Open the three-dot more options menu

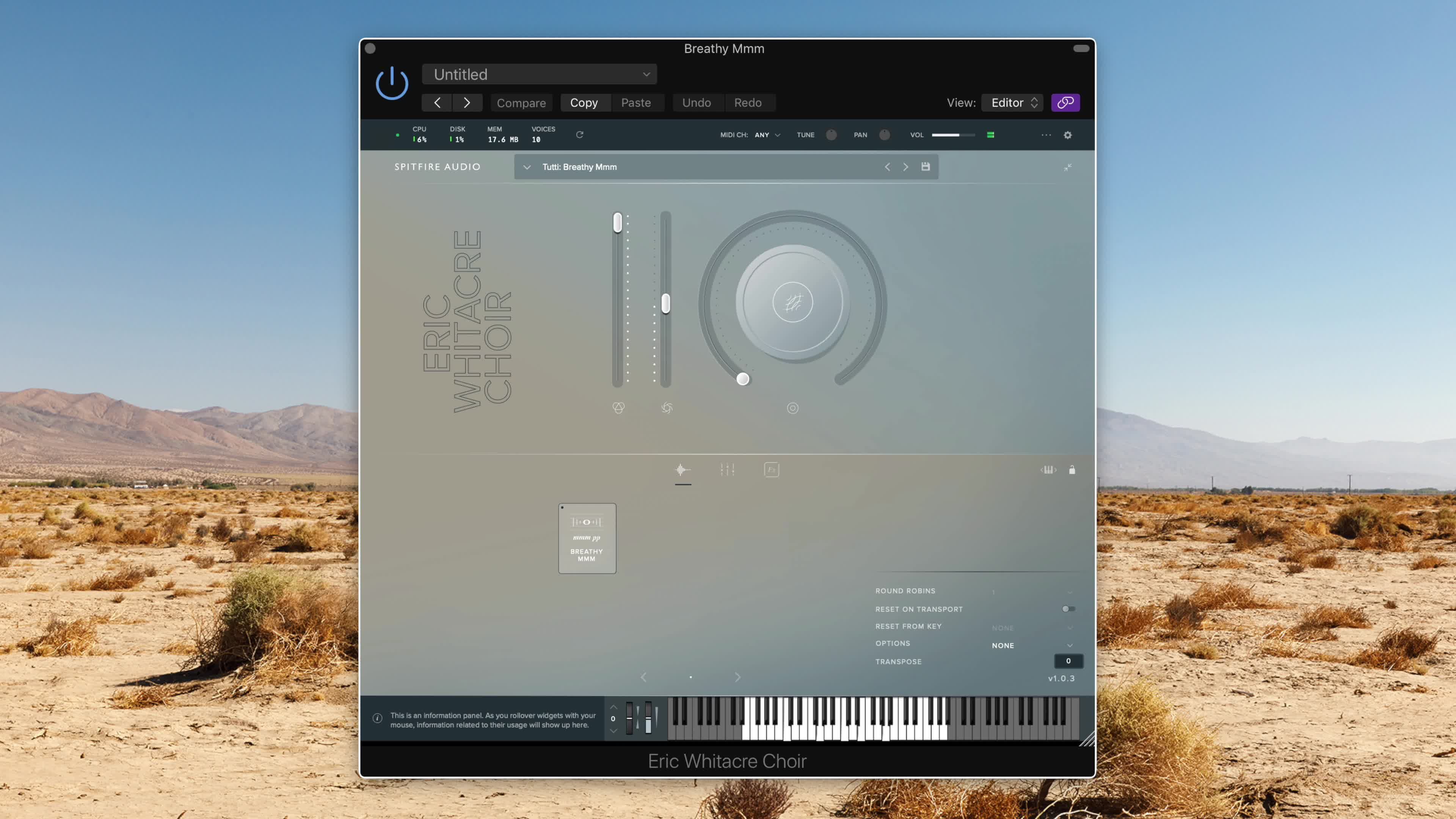(x=1046, y=135)
